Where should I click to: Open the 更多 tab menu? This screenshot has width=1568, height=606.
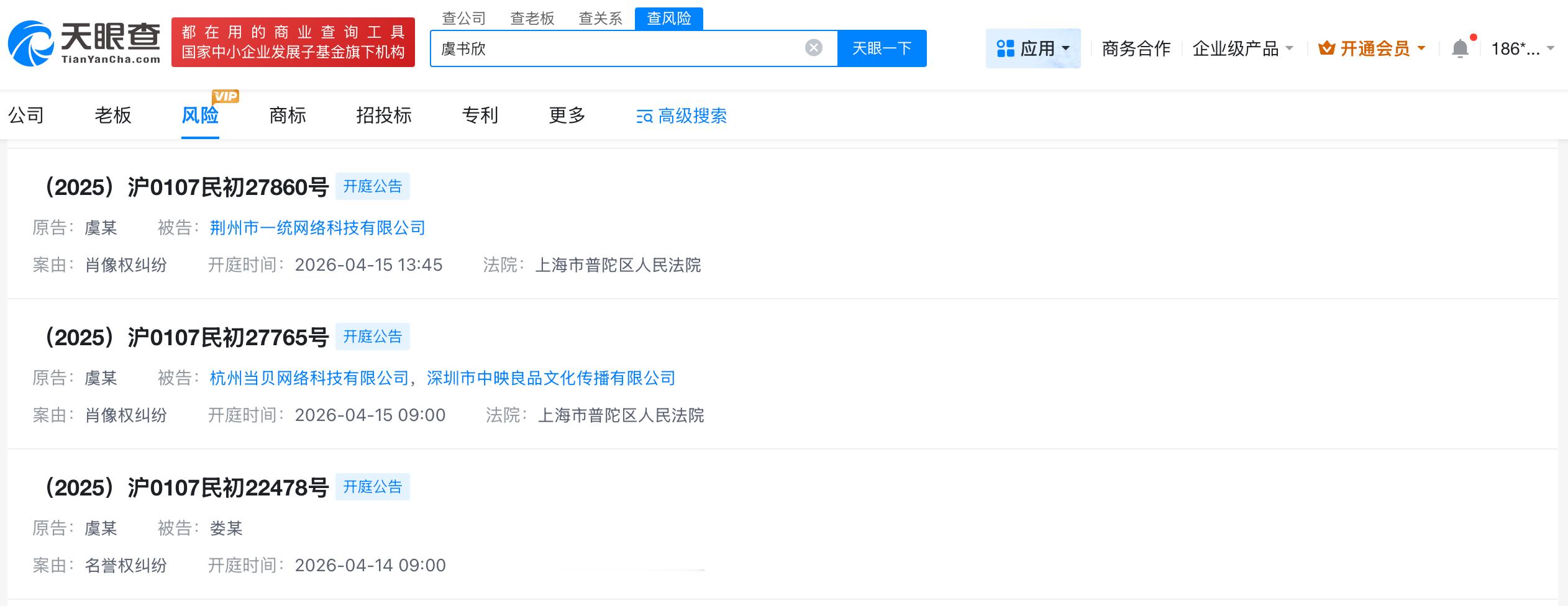coord(567,115)
